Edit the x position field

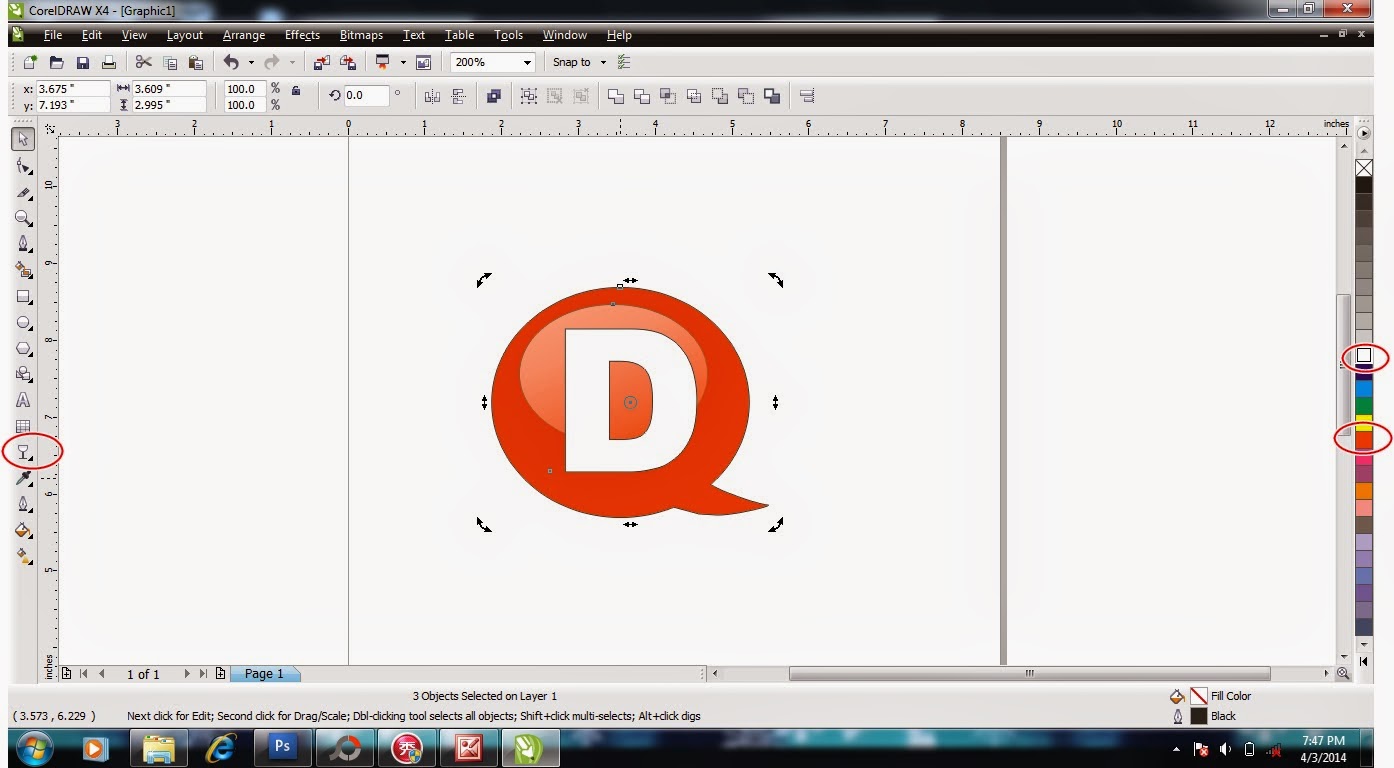[x=73, y=89]
